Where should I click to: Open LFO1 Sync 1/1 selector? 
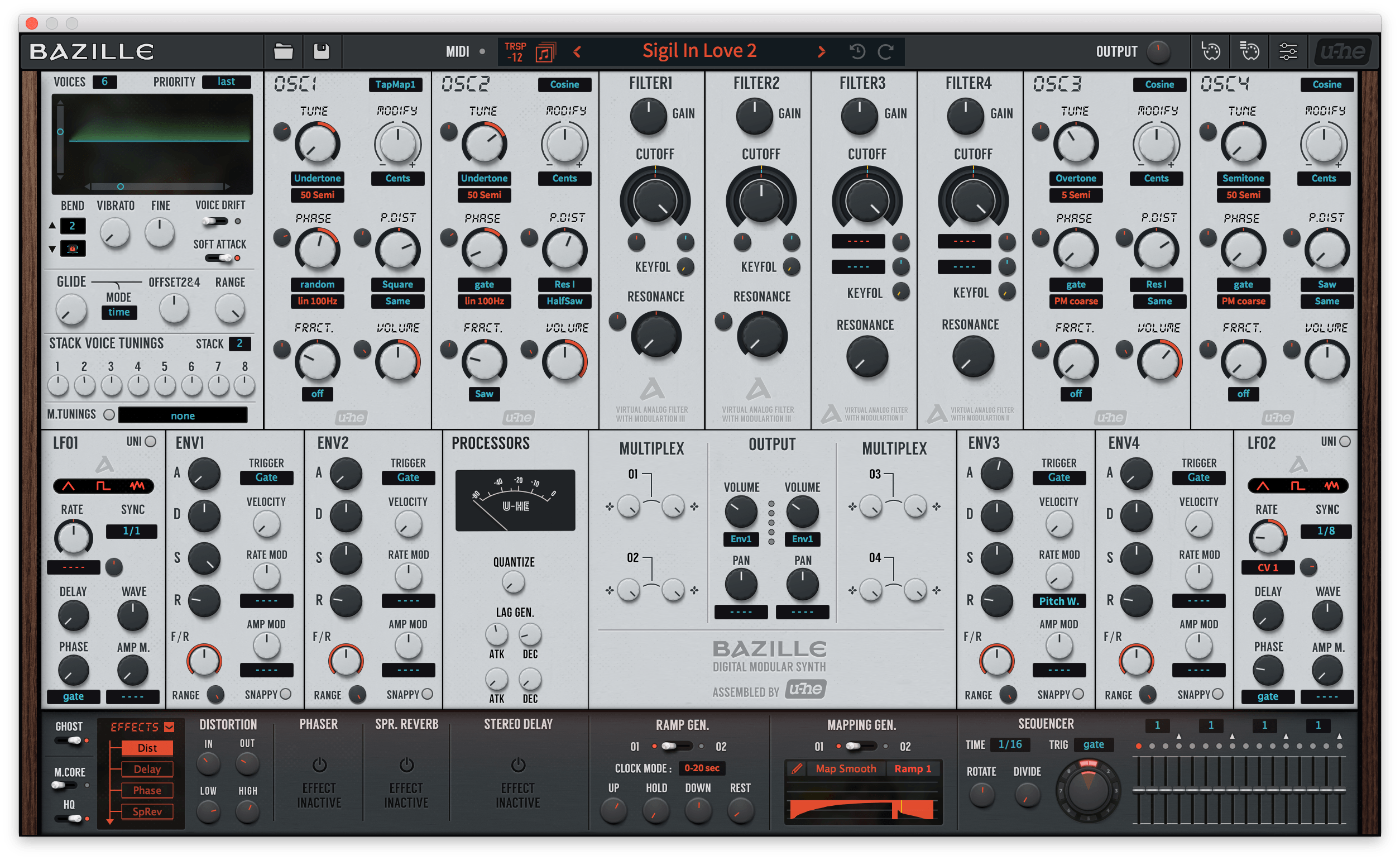[x=131, y=531]
